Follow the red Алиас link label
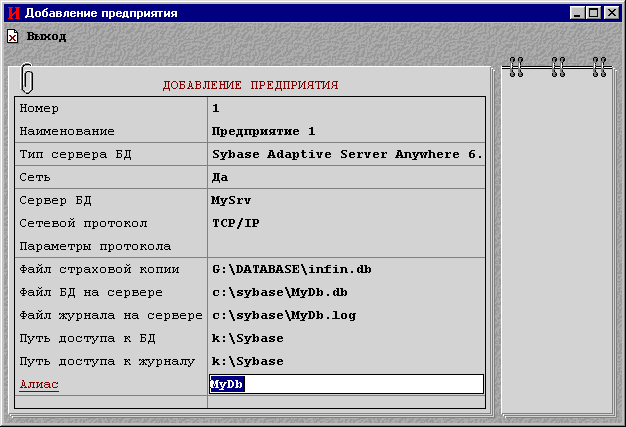Image resolution: width=626 pixels, height=427 pixels. [x=39, y=384]
